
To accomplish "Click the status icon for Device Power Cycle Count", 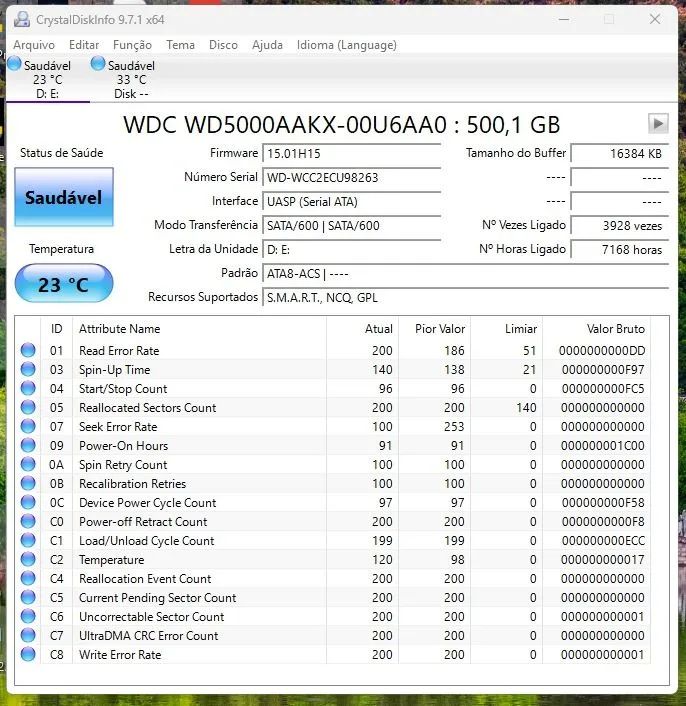I will 28,502.
